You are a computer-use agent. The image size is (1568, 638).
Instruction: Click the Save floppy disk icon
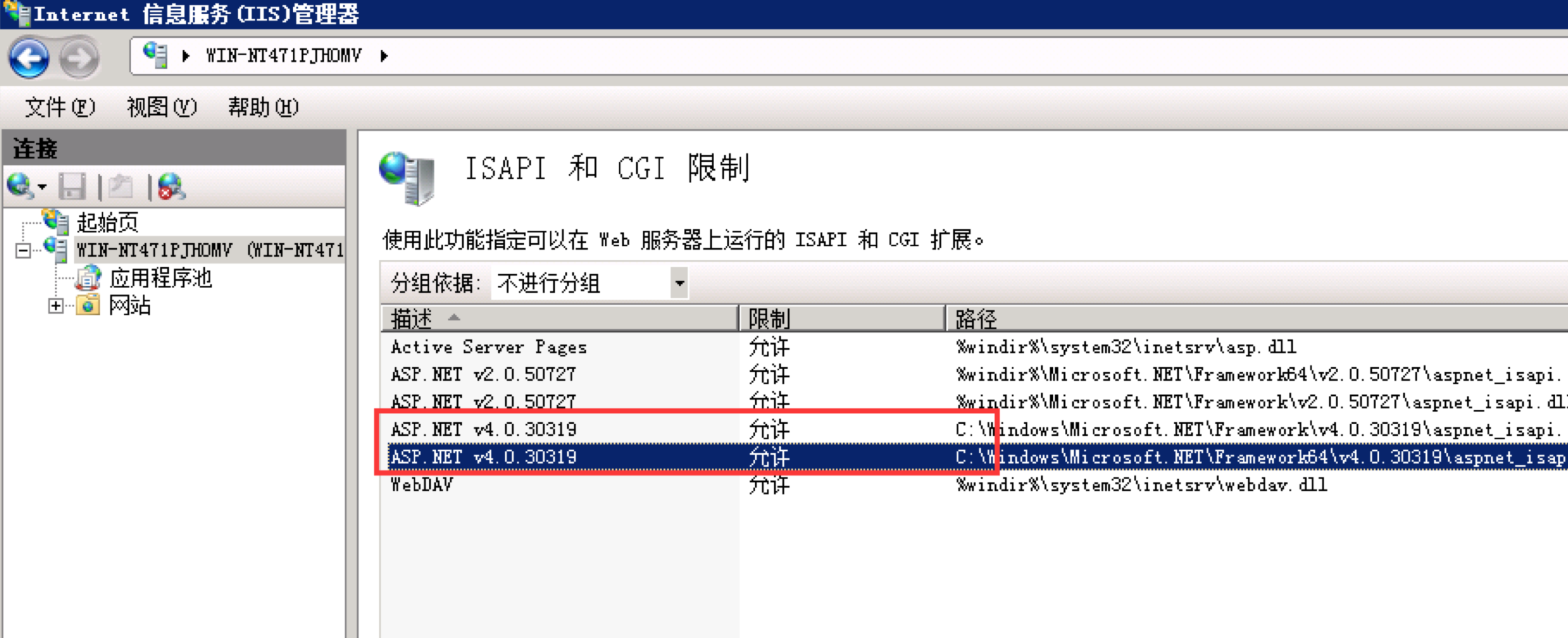click(72, 187)
